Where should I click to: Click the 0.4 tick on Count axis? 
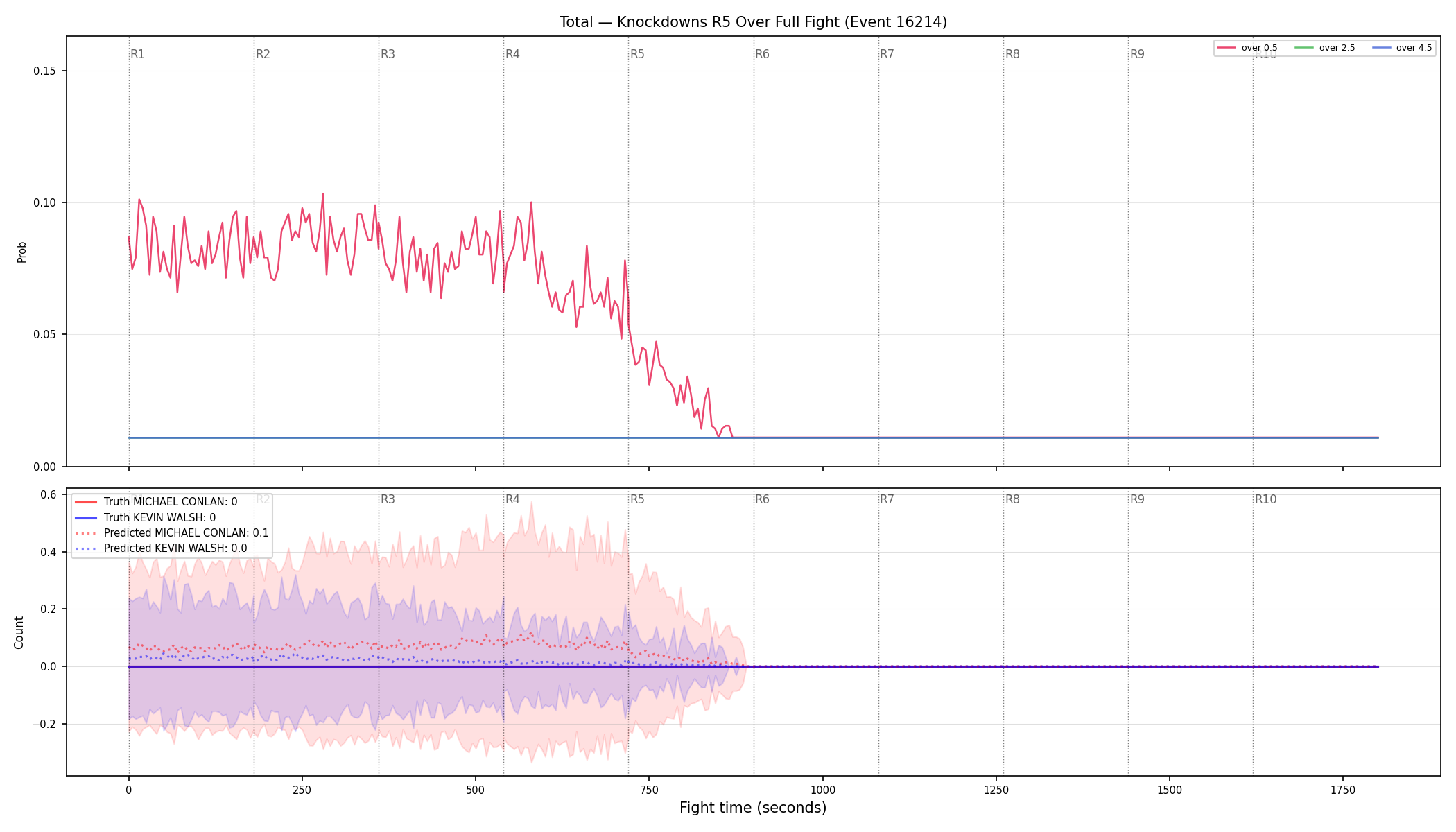coord(49,553)
